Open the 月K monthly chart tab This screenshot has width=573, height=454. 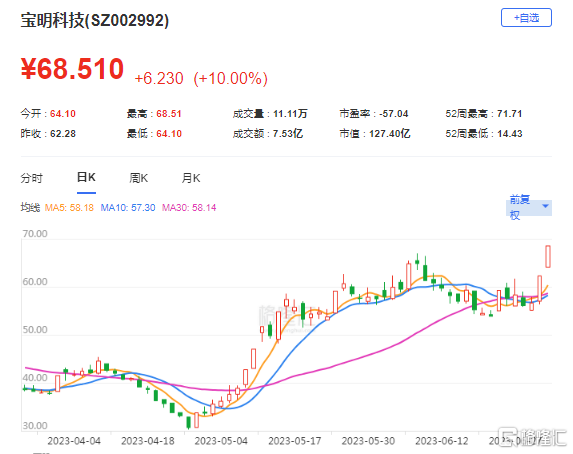tap(191, 178)
